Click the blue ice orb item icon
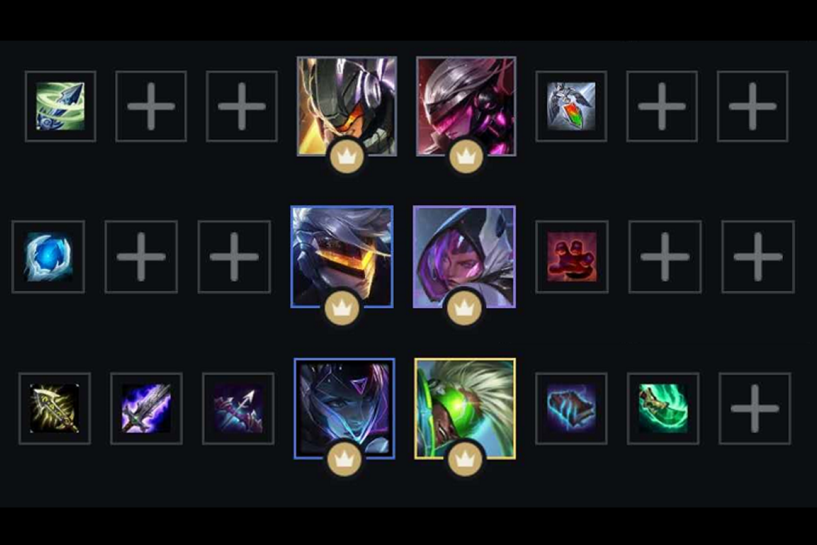Image resolution: width=817 pixels, height=545 pixels. [48, 257]
